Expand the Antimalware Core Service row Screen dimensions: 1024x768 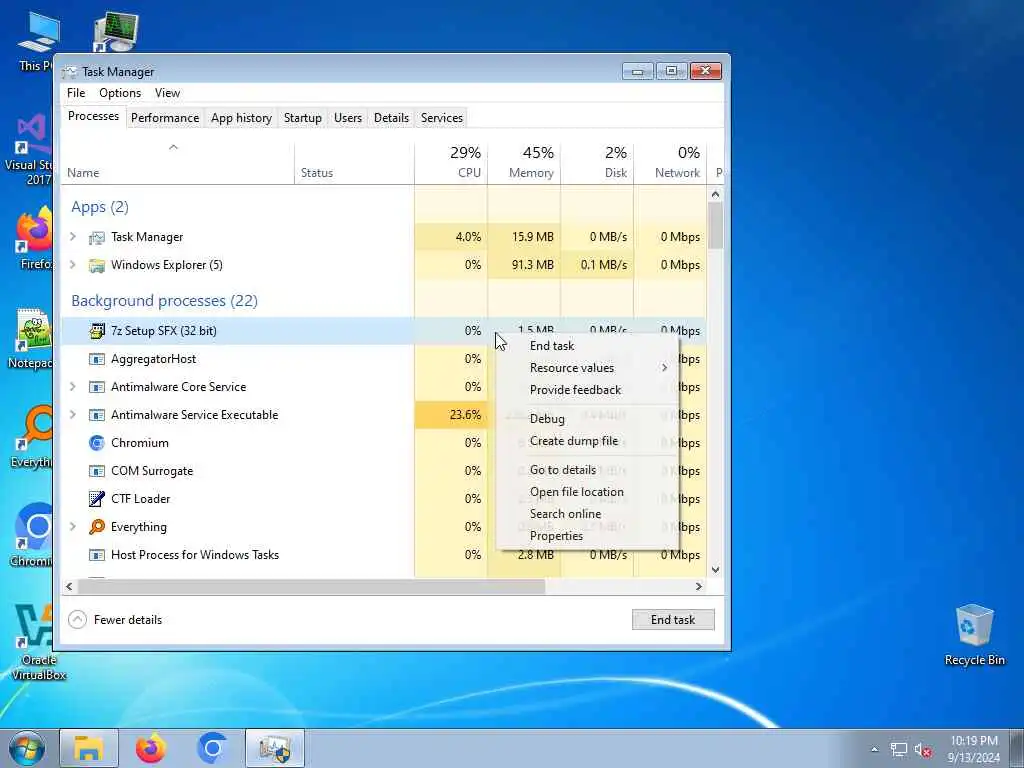(x=73, y=387)
